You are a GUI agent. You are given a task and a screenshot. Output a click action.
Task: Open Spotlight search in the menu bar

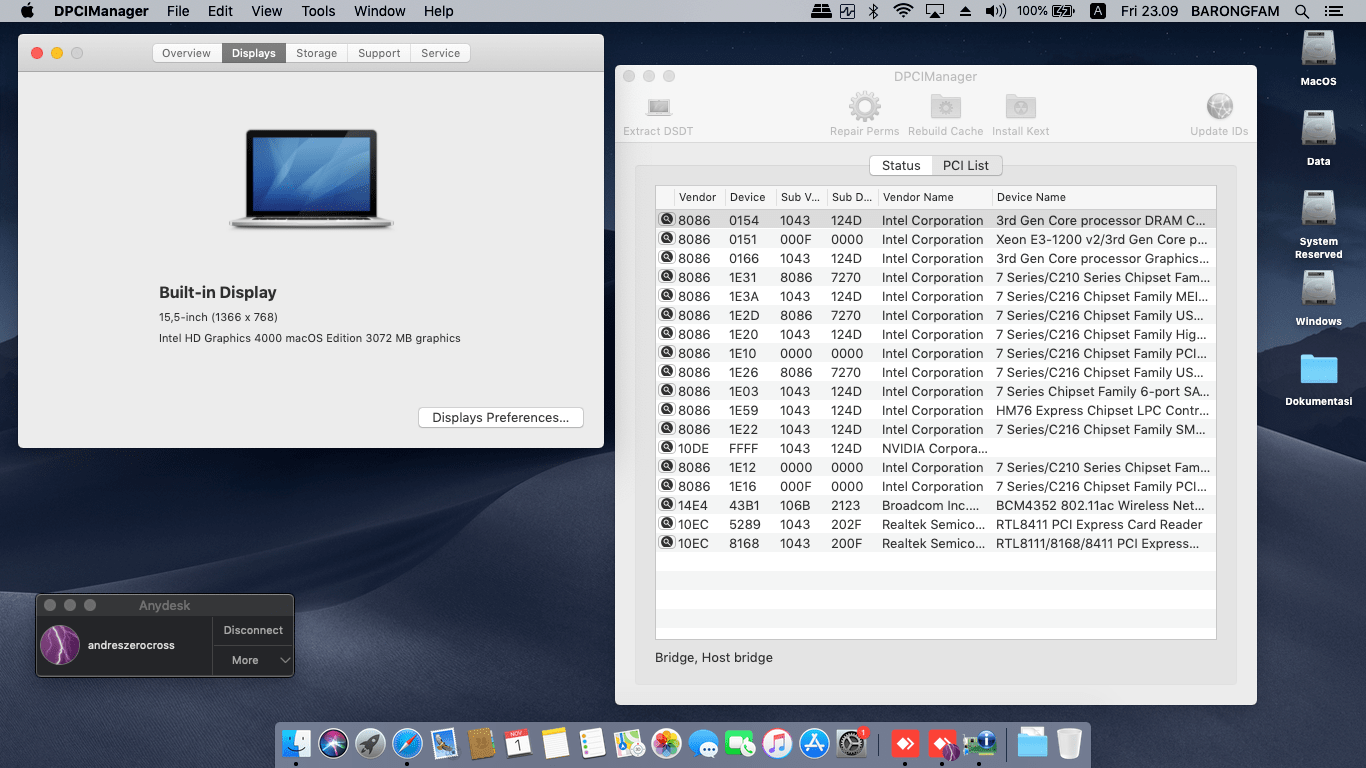[1301, 11]
